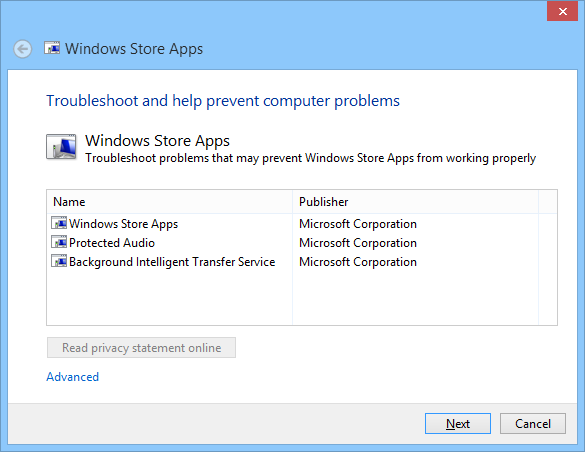Cancel the troubleshooting wizard
This screenshot has height=452, width=585.
pyautogui.click(x=533, y=423)
